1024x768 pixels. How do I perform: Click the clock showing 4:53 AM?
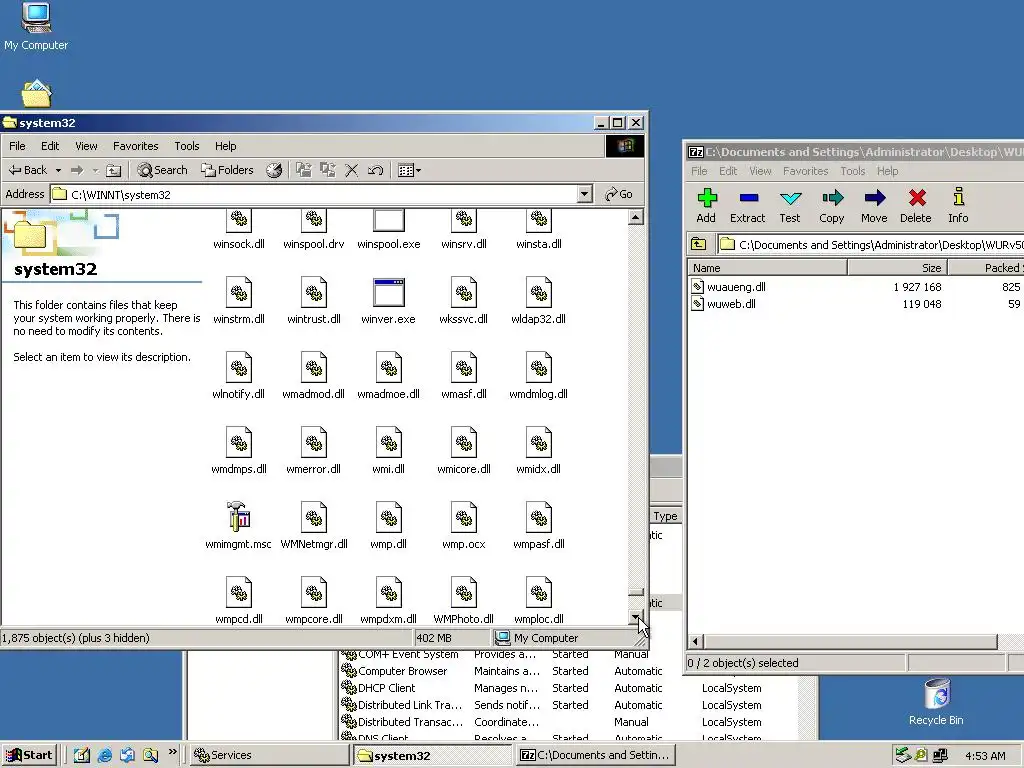tap(985, 756)
